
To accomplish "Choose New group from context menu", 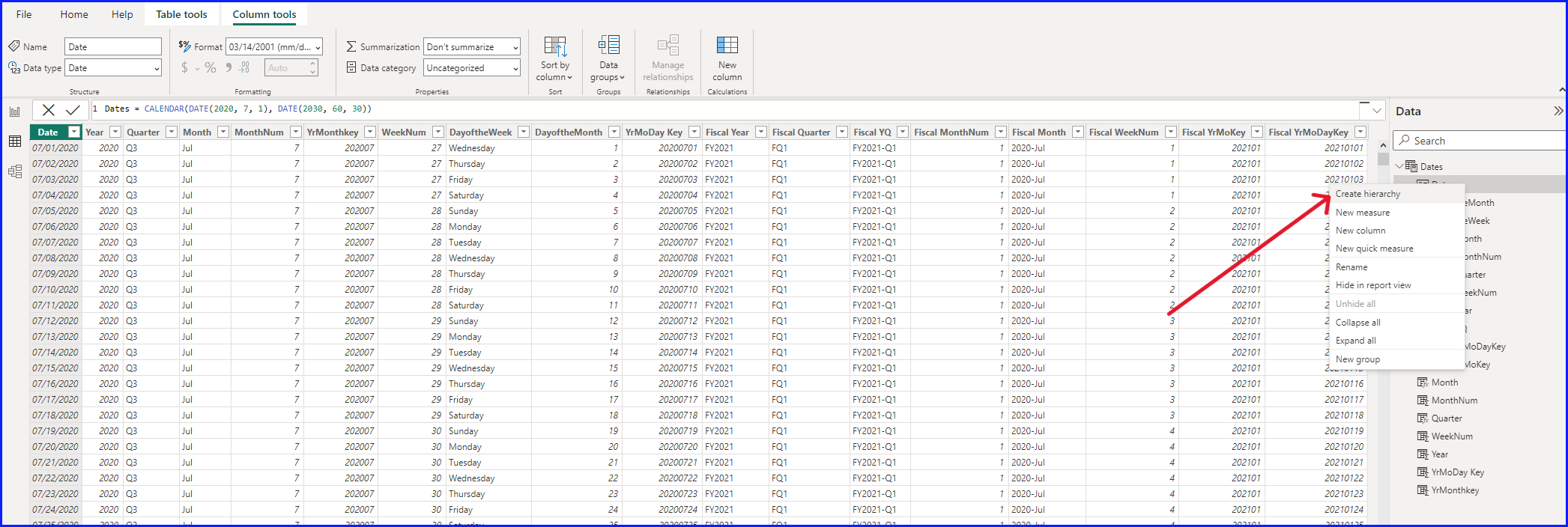I will pyautogui.click(x=1397, y=359).
